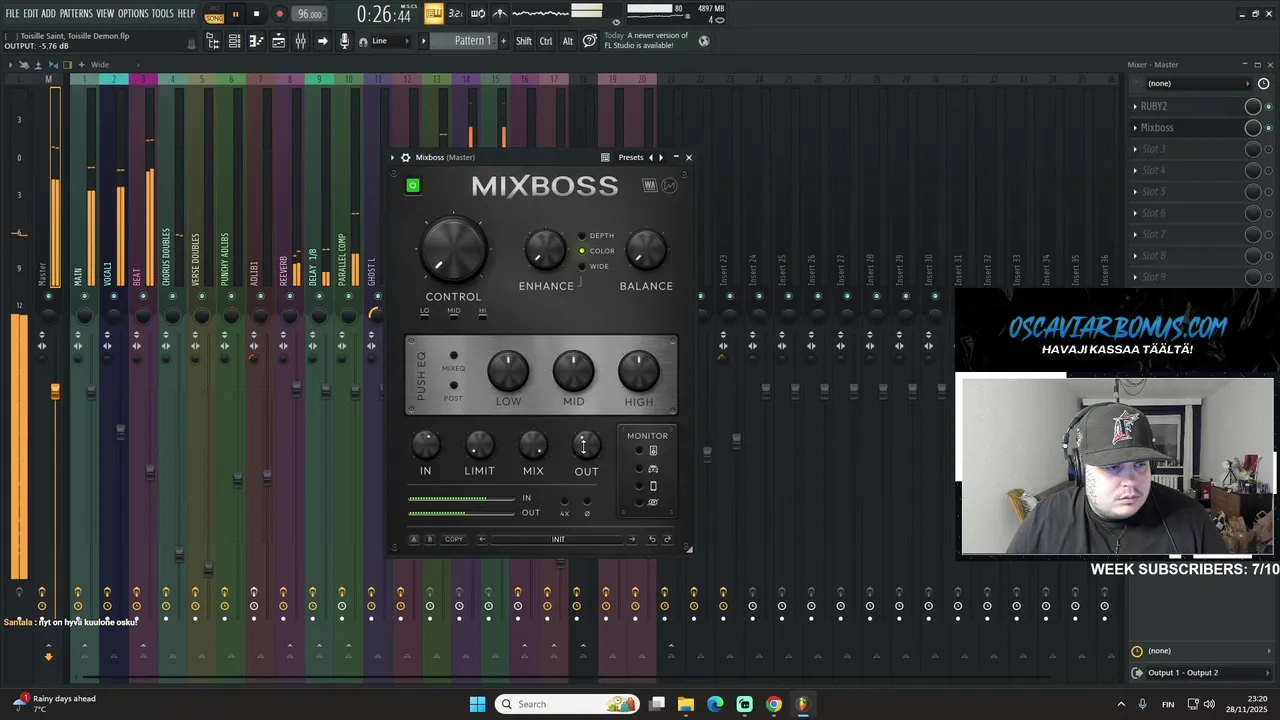1280x720 pixels.
Task: Click the undo arrow in Mixboss footer
Action: (652, 539)
